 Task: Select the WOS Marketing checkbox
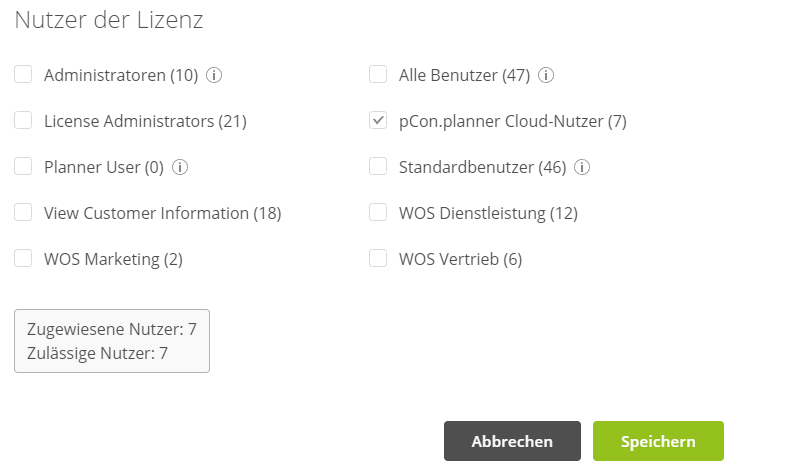pos(23,258)
